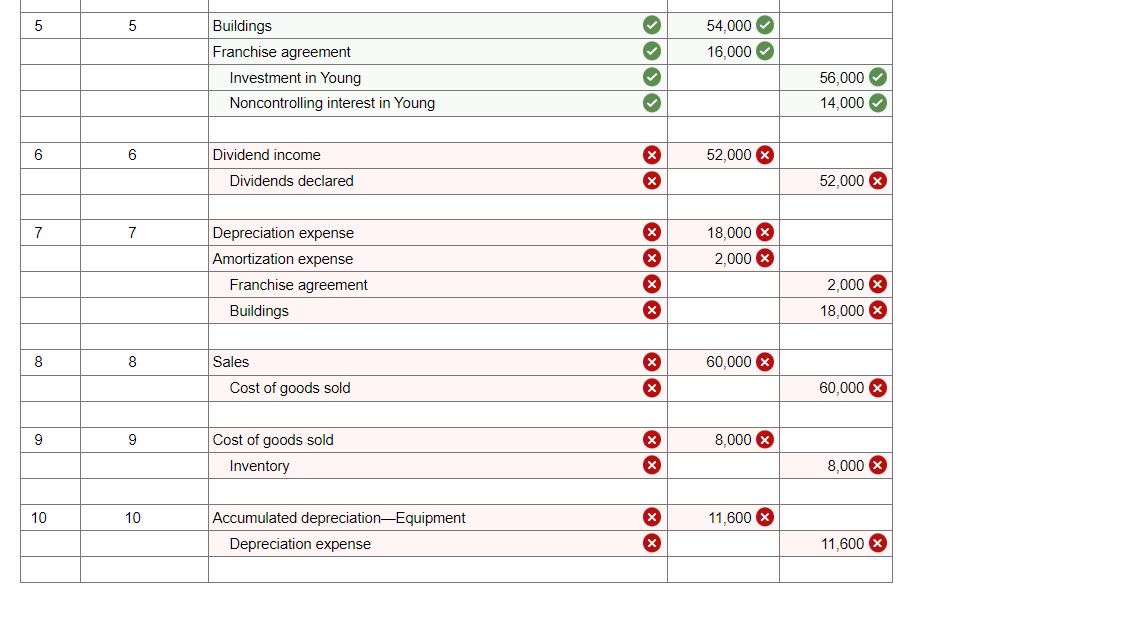Viewport: 1126px width, 619px height.
Task: Select the Cost of goods sold debit row in entry 9
Action: click(x=437, y=439)
